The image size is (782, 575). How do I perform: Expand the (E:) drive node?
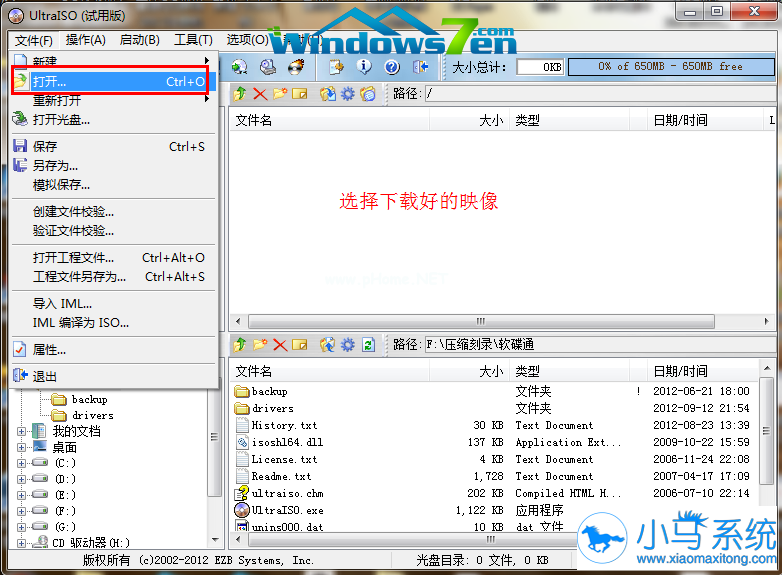click(x=21, y=495)
